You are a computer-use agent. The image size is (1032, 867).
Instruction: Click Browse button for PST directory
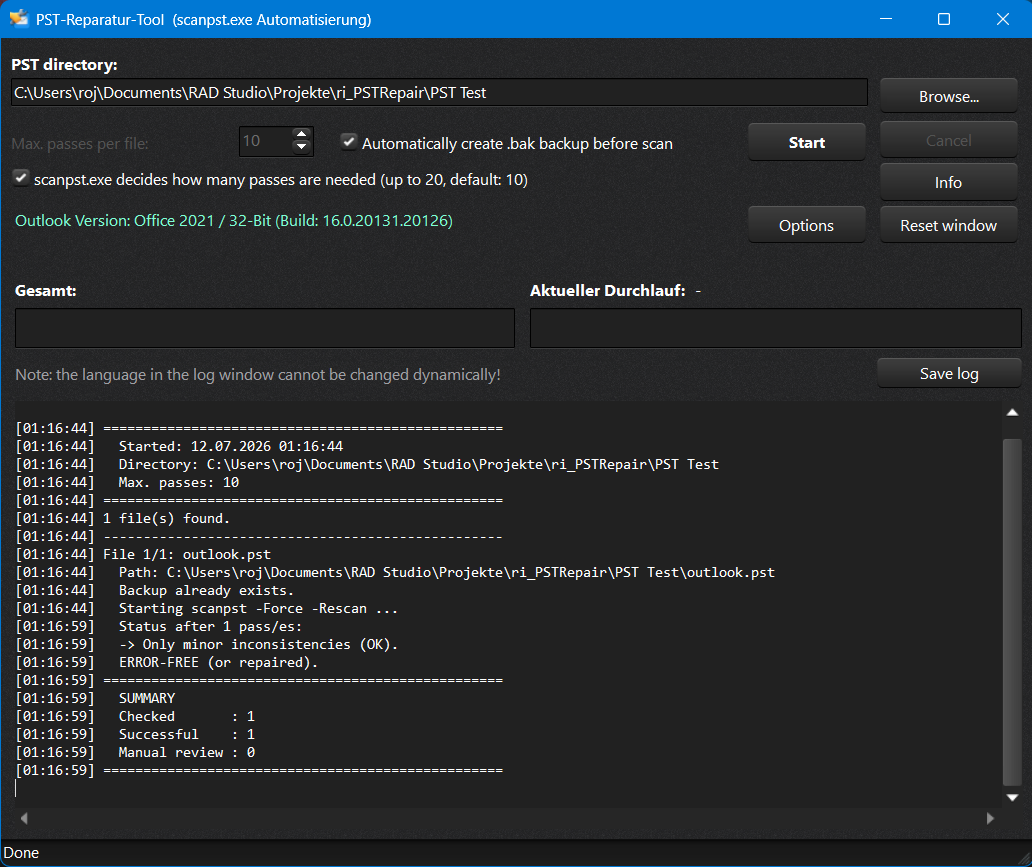pos(948,96)
